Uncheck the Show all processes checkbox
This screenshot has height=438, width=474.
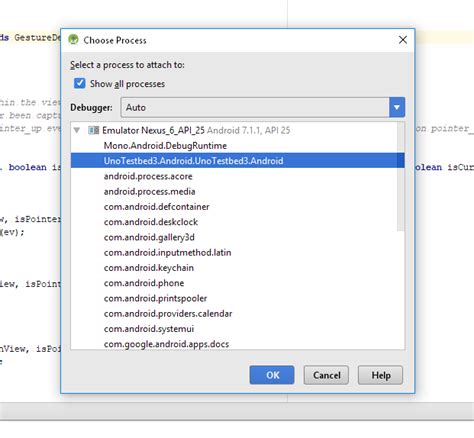(80, 83)
